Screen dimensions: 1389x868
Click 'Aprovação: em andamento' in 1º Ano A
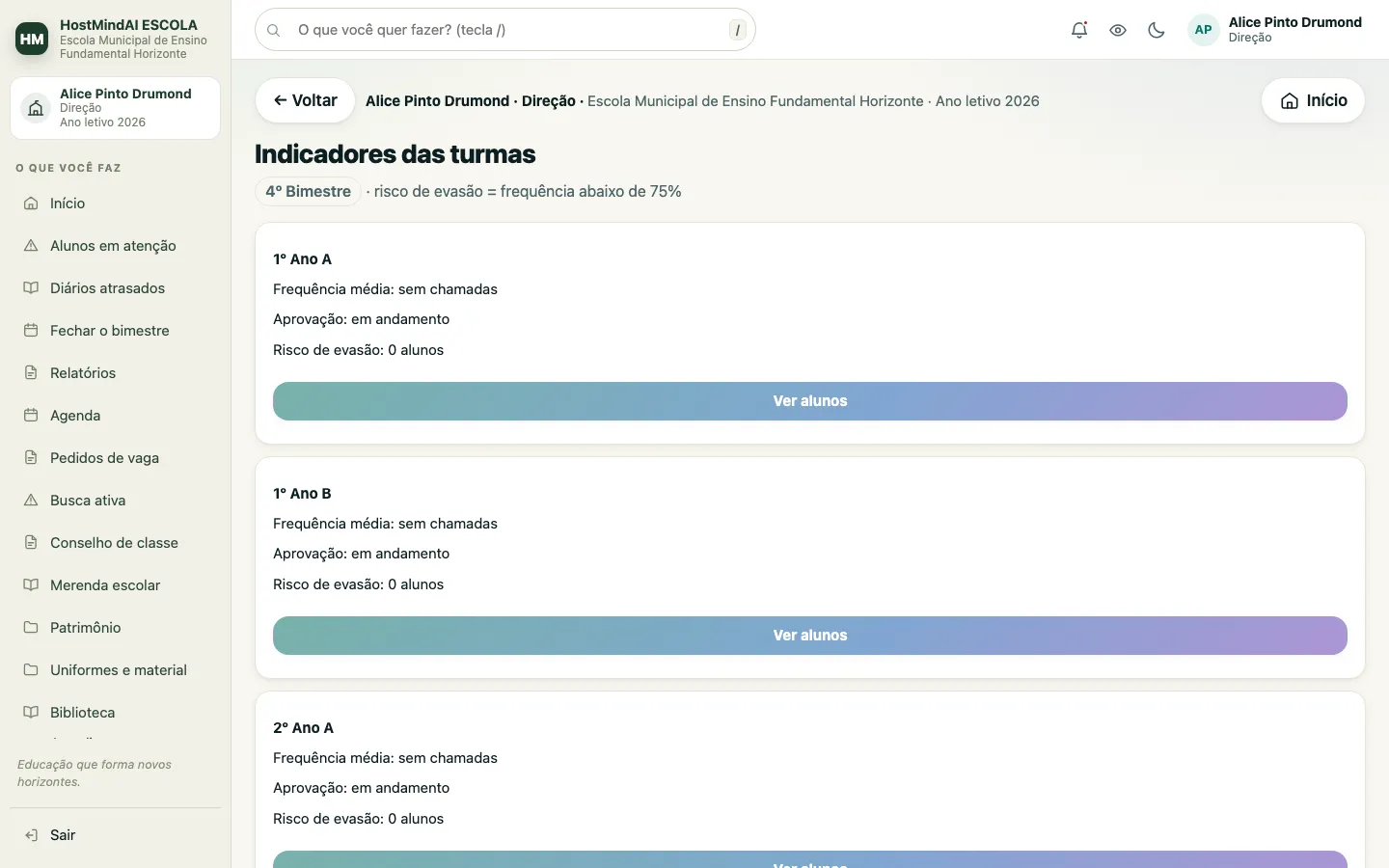[x=361, y=319]
